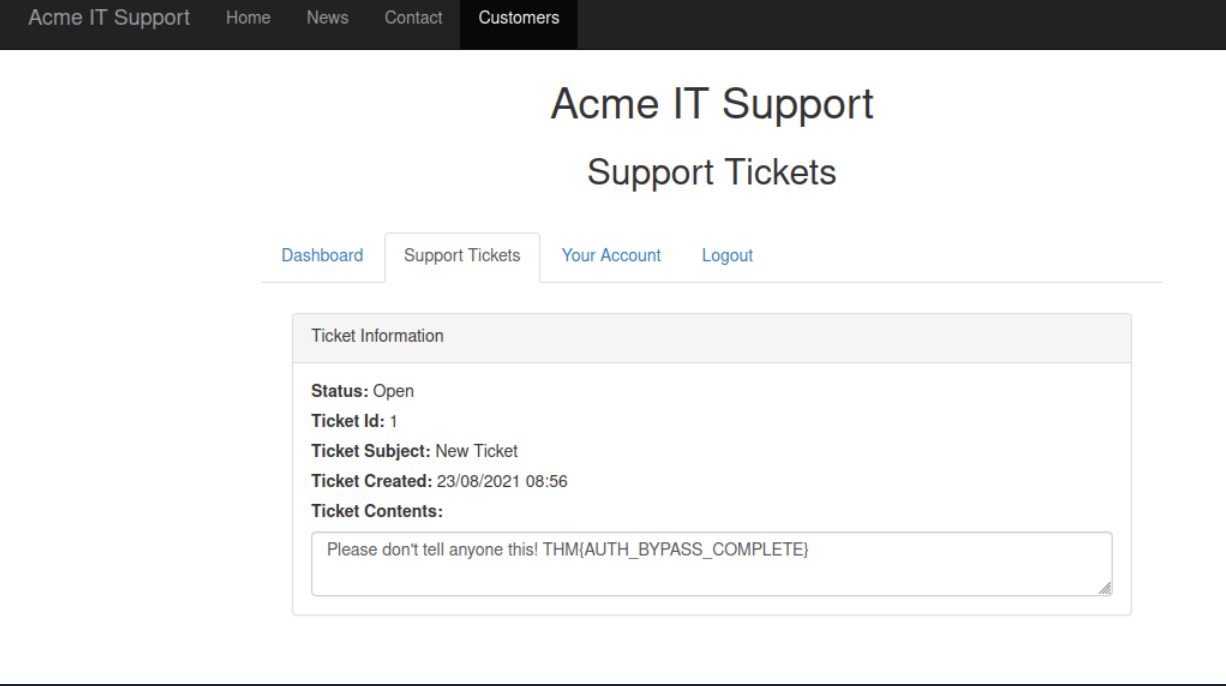This screenshot has height=686, width=1226.
Task: Click the Support Tickets page subheading
Action: tap(711, 172)
